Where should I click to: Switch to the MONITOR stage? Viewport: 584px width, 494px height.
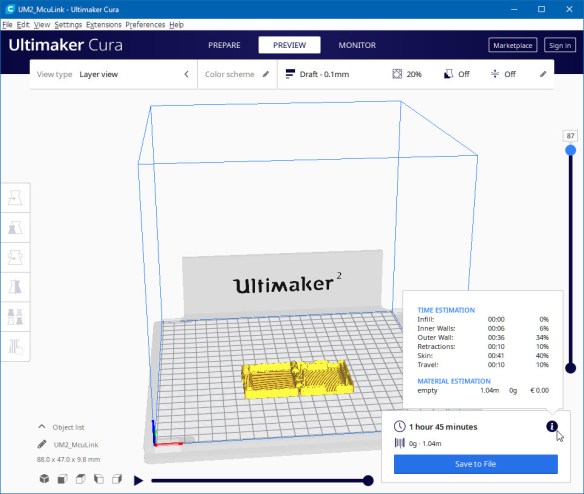point(357,45)
